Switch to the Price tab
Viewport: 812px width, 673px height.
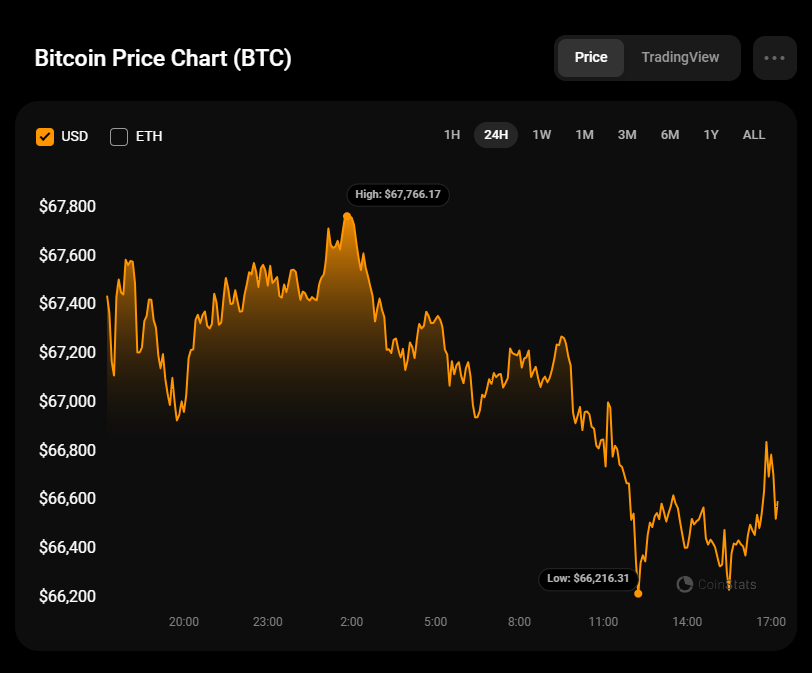click(x=591, y=58)
